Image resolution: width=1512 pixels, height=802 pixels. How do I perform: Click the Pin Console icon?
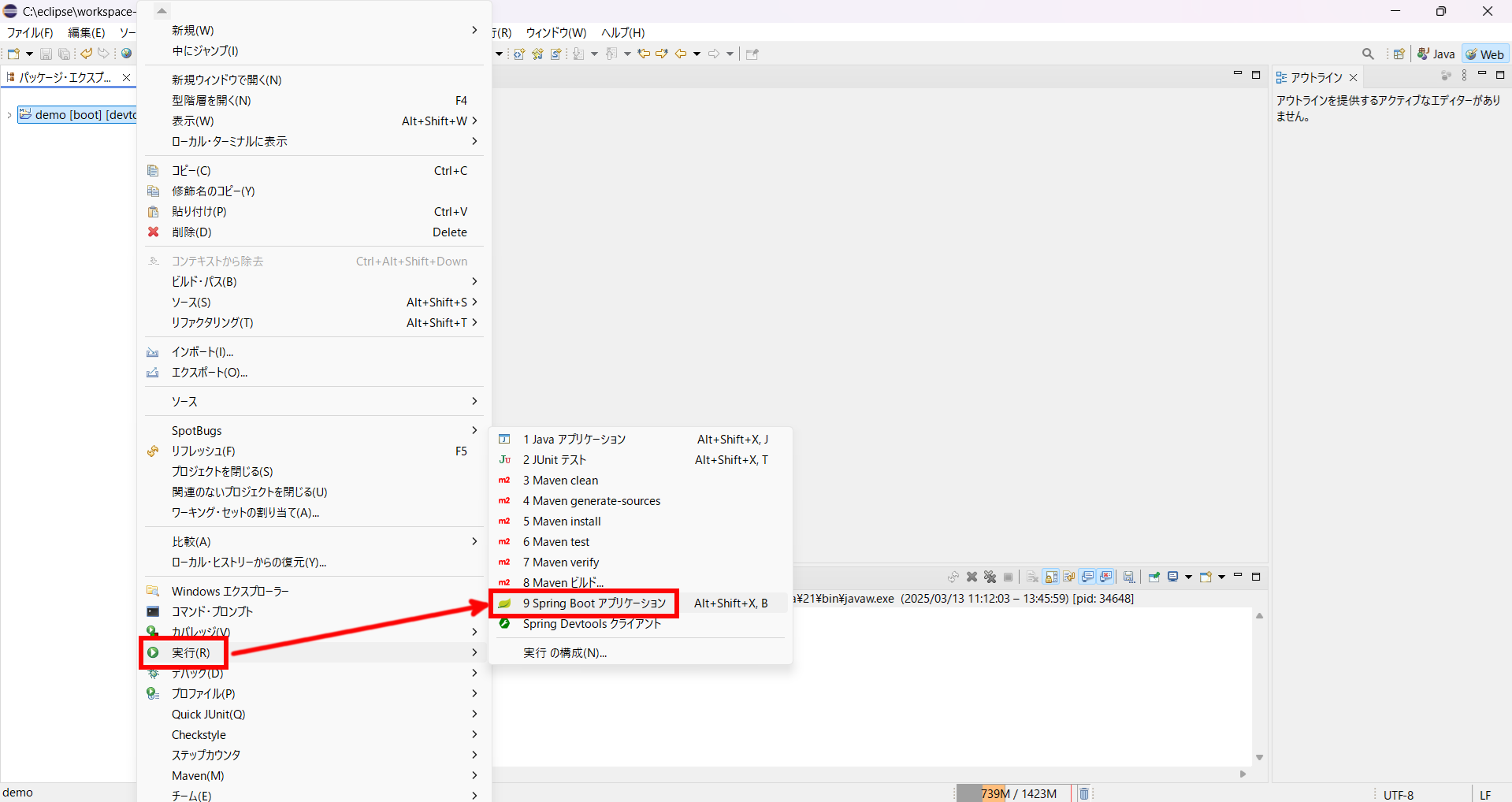click(1154, 577)
